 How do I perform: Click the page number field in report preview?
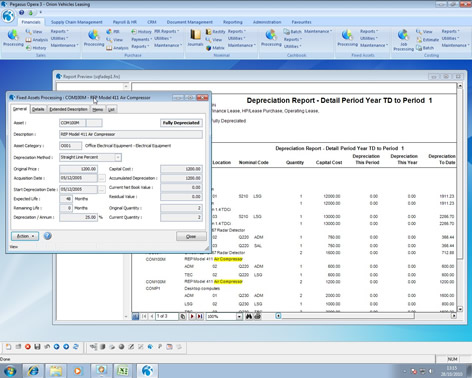click(x=167, y=316)
